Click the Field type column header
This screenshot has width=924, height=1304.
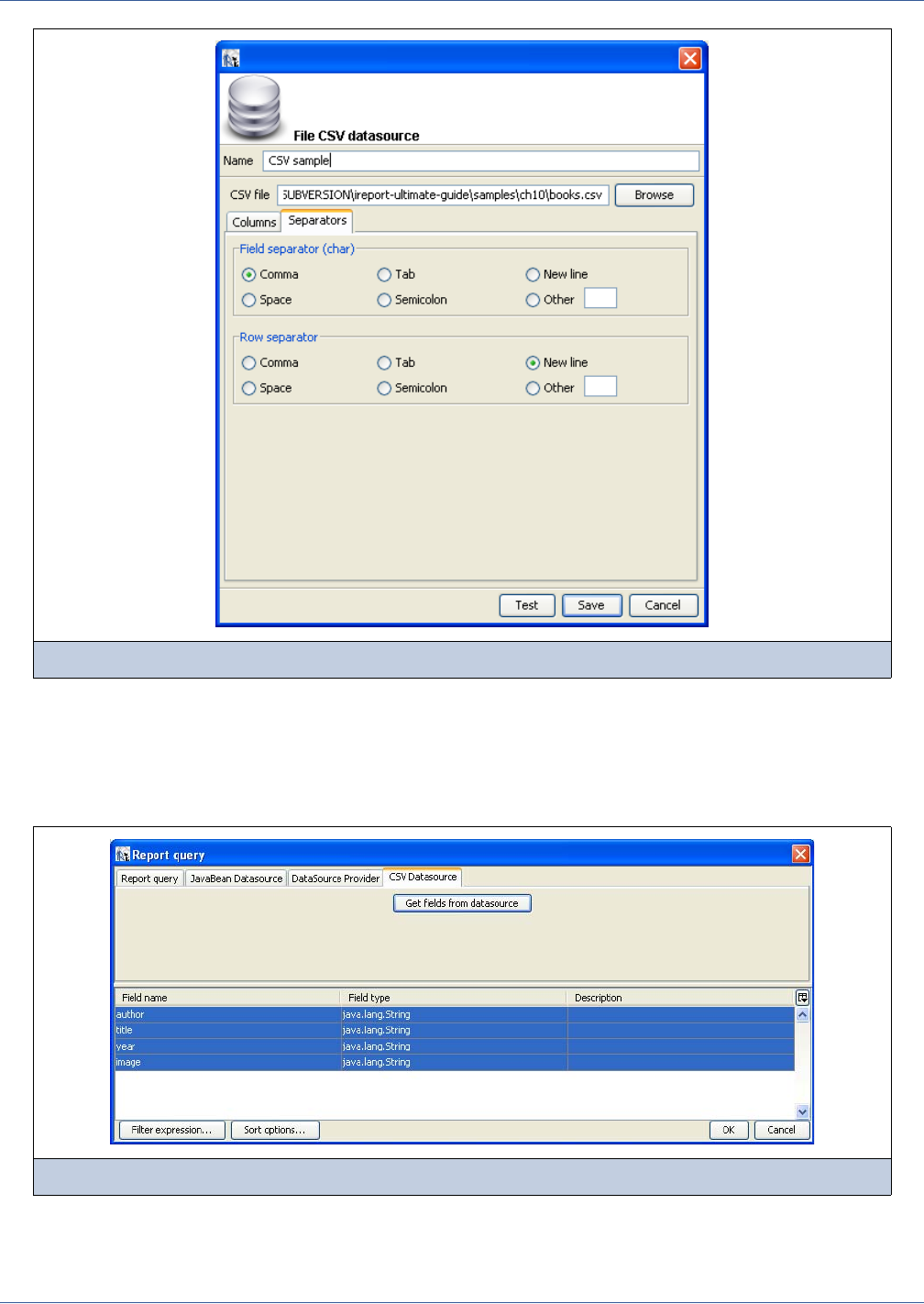pos(454,998)
